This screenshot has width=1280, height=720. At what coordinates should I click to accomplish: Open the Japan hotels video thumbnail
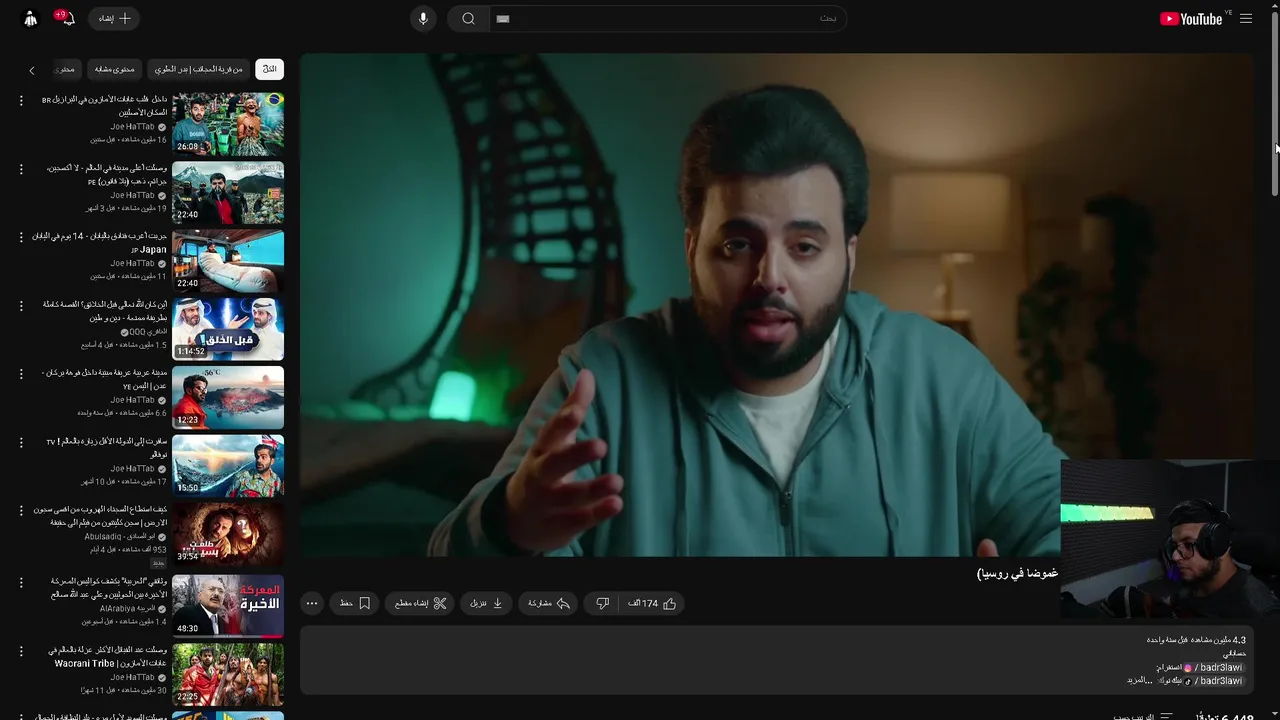point(228,260)
